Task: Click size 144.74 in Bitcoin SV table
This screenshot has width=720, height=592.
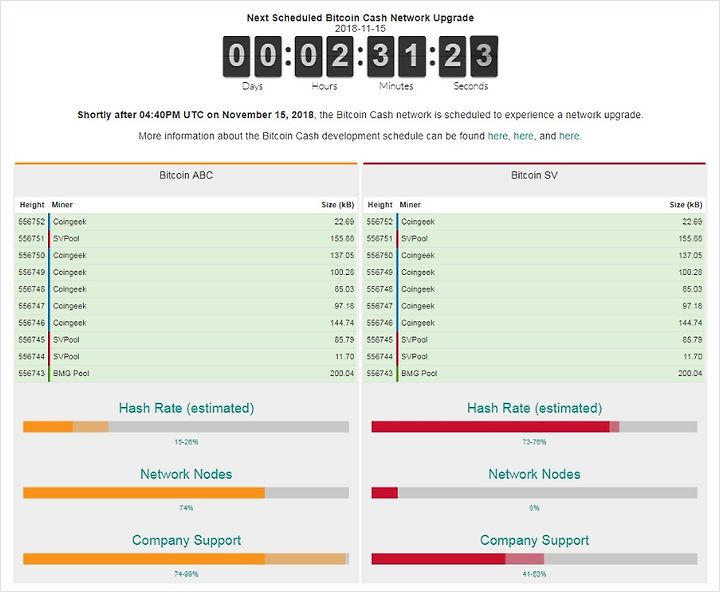Action: click(690, 323)
